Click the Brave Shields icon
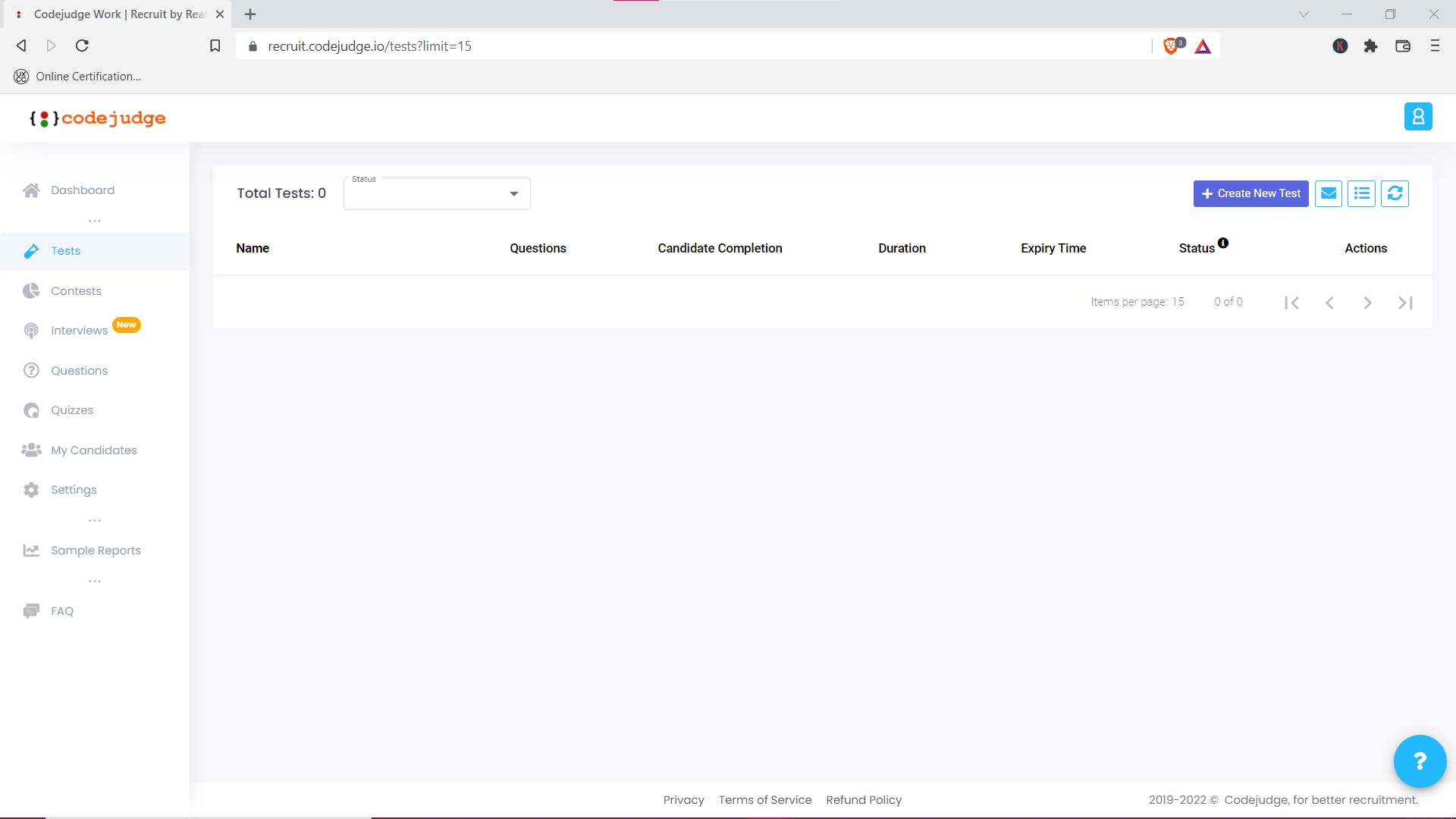The width and height of the screenshot is (1456, 819). 1172,46
